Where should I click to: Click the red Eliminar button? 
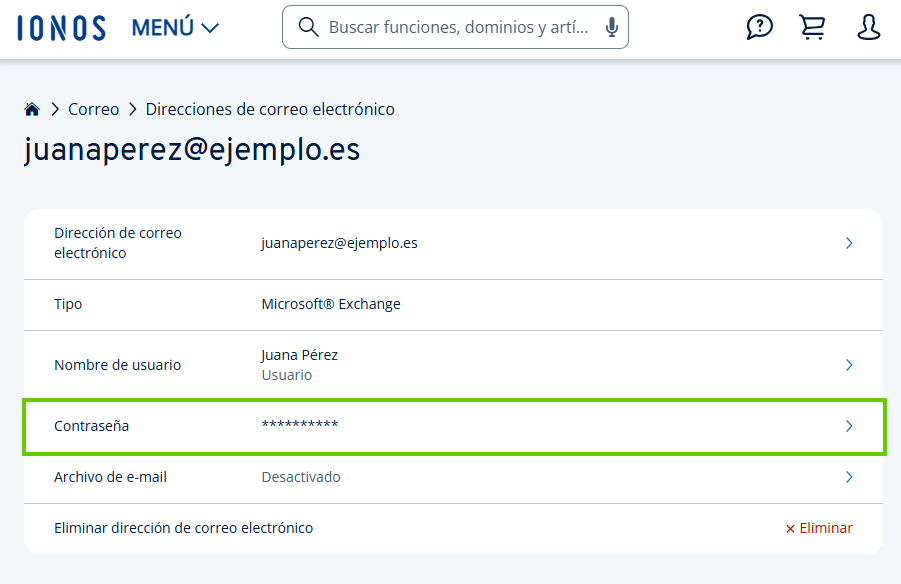point(826,528)
